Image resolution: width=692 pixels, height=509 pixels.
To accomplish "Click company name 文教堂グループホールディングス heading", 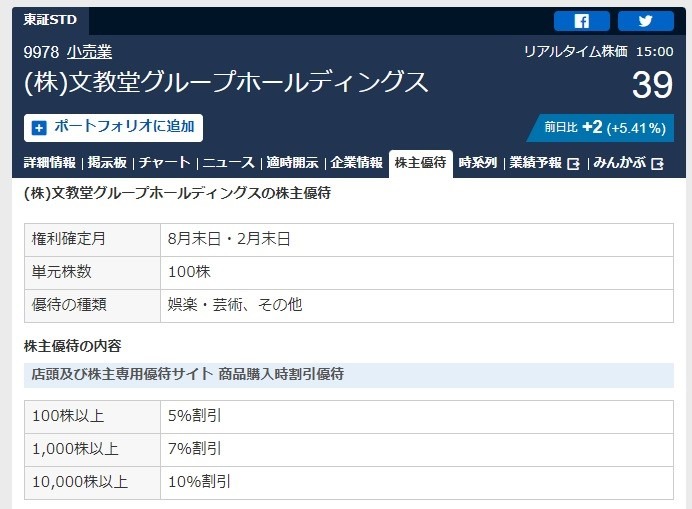I will point(226,82).
